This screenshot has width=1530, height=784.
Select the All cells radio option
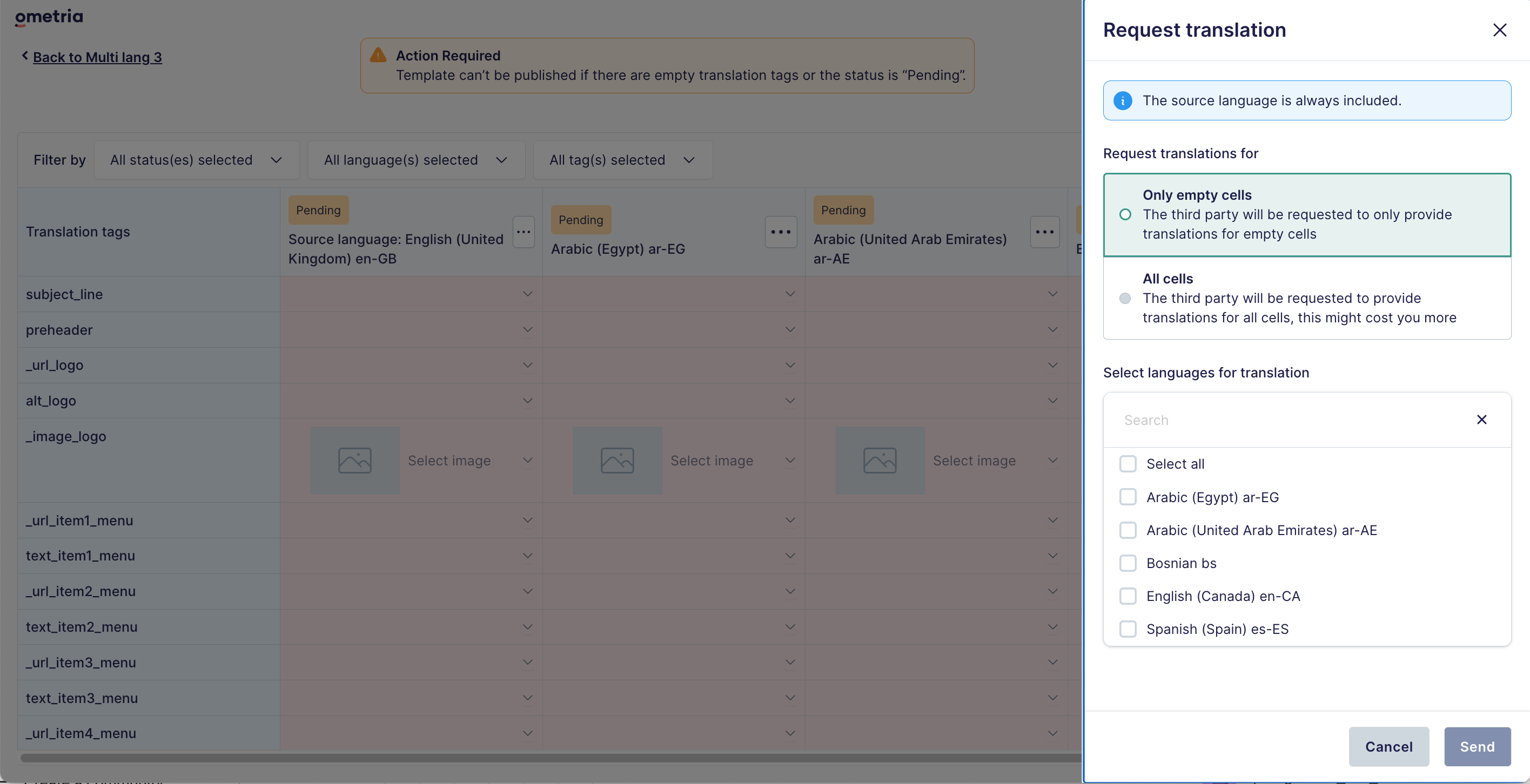tap(1125, 298)
